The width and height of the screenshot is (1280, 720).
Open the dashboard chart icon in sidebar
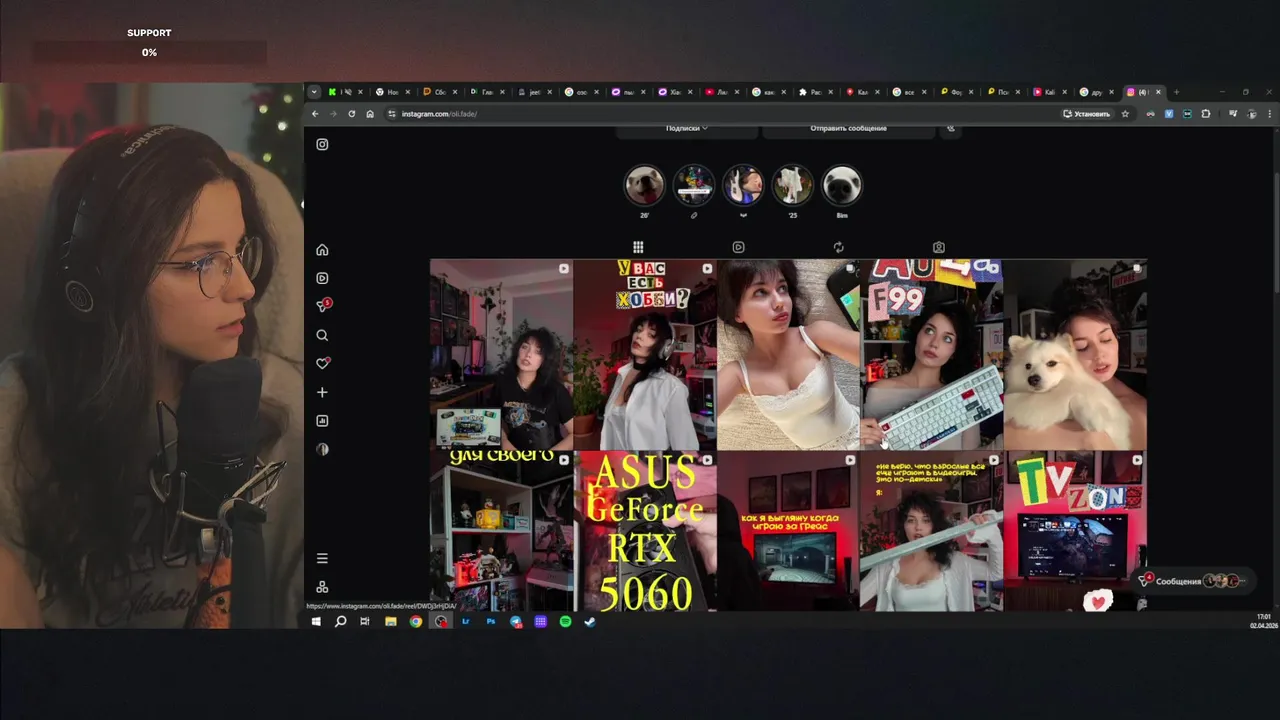[x=322, y=421]
